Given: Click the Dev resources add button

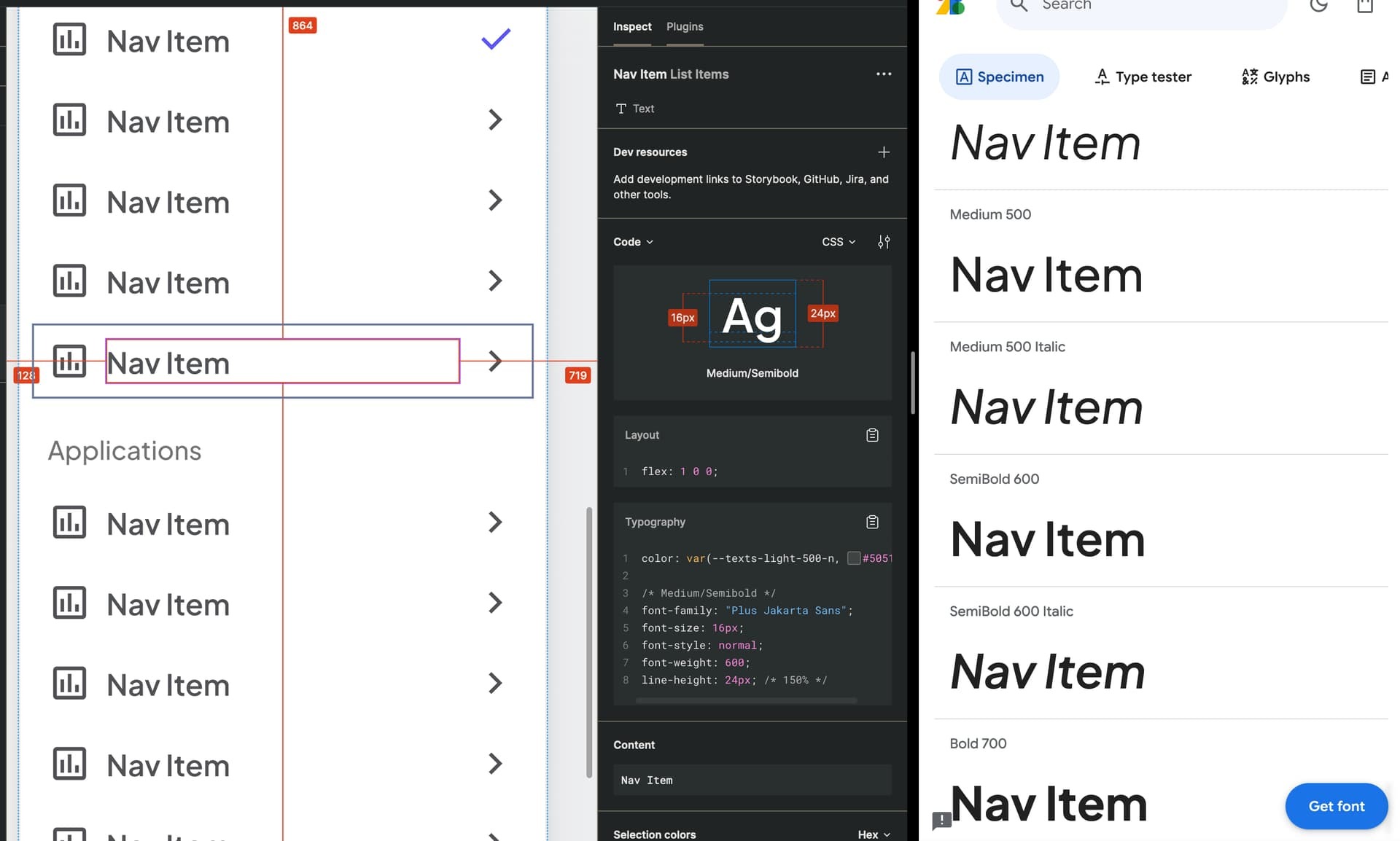Looking at the screenshot, I should pyautogui.click(x=884, y=152).
